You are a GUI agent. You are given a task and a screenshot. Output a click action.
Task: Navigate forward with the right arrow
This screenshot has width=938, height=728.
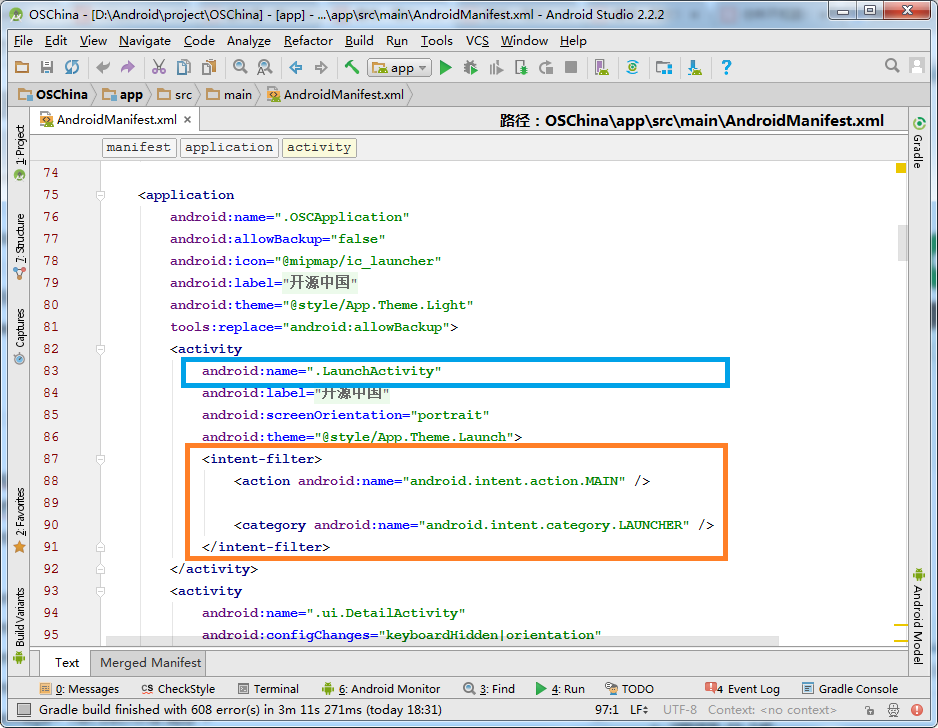click(x=321, y=68)
